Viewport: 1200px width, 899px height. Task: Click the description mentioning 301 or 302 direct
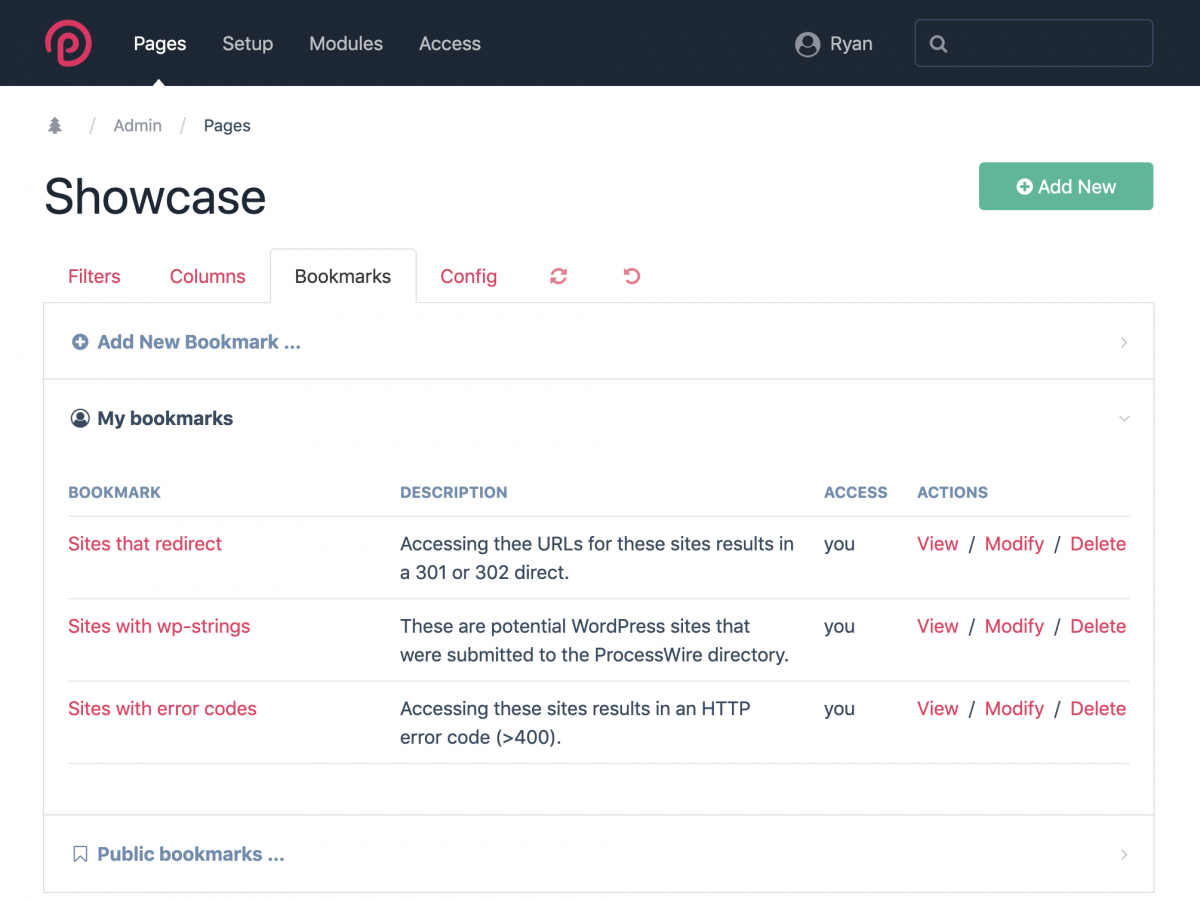click(x=597, y=558)
